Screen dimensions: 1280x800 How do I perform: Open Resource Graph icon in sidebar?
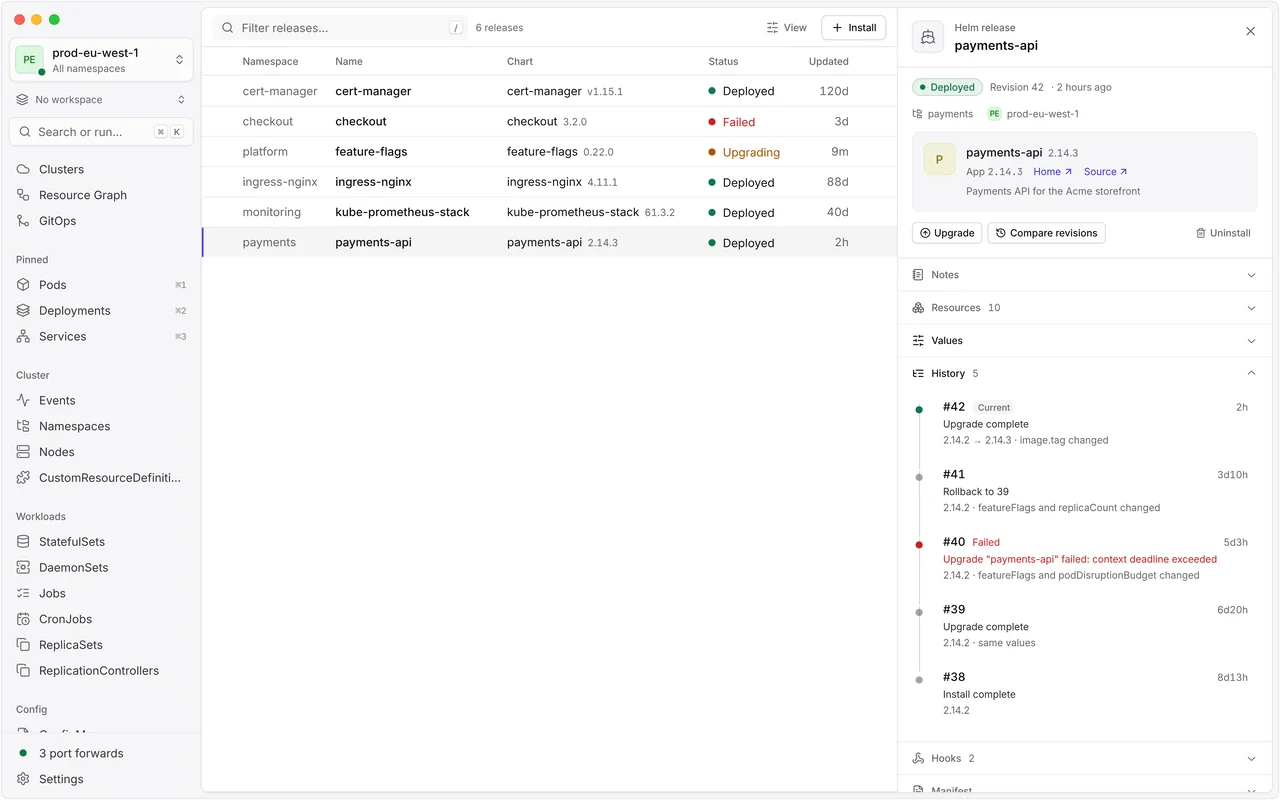[23, 195]
